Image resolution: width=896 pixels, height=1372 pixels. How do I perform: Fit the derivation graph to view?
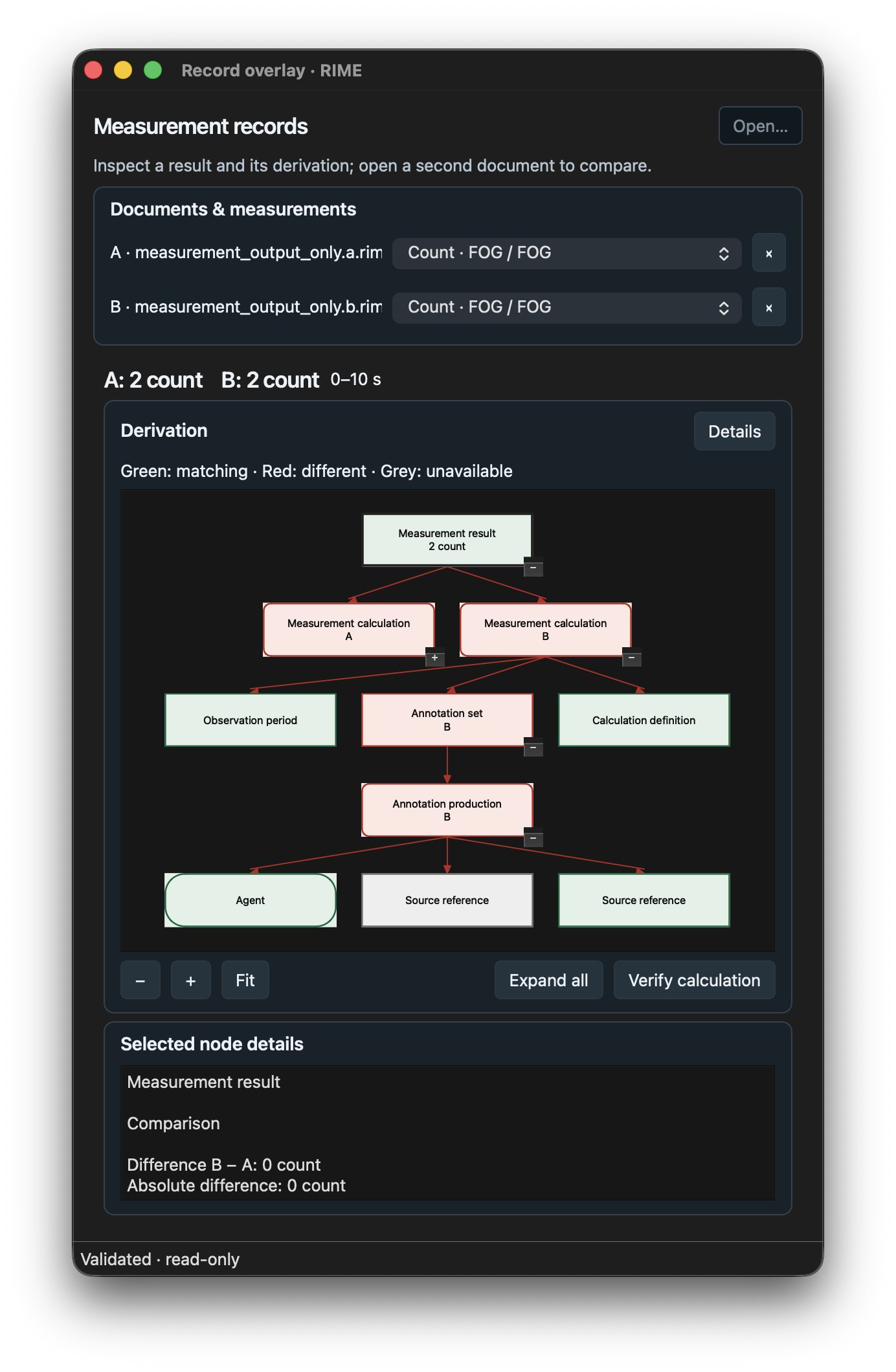click(245, 980)
